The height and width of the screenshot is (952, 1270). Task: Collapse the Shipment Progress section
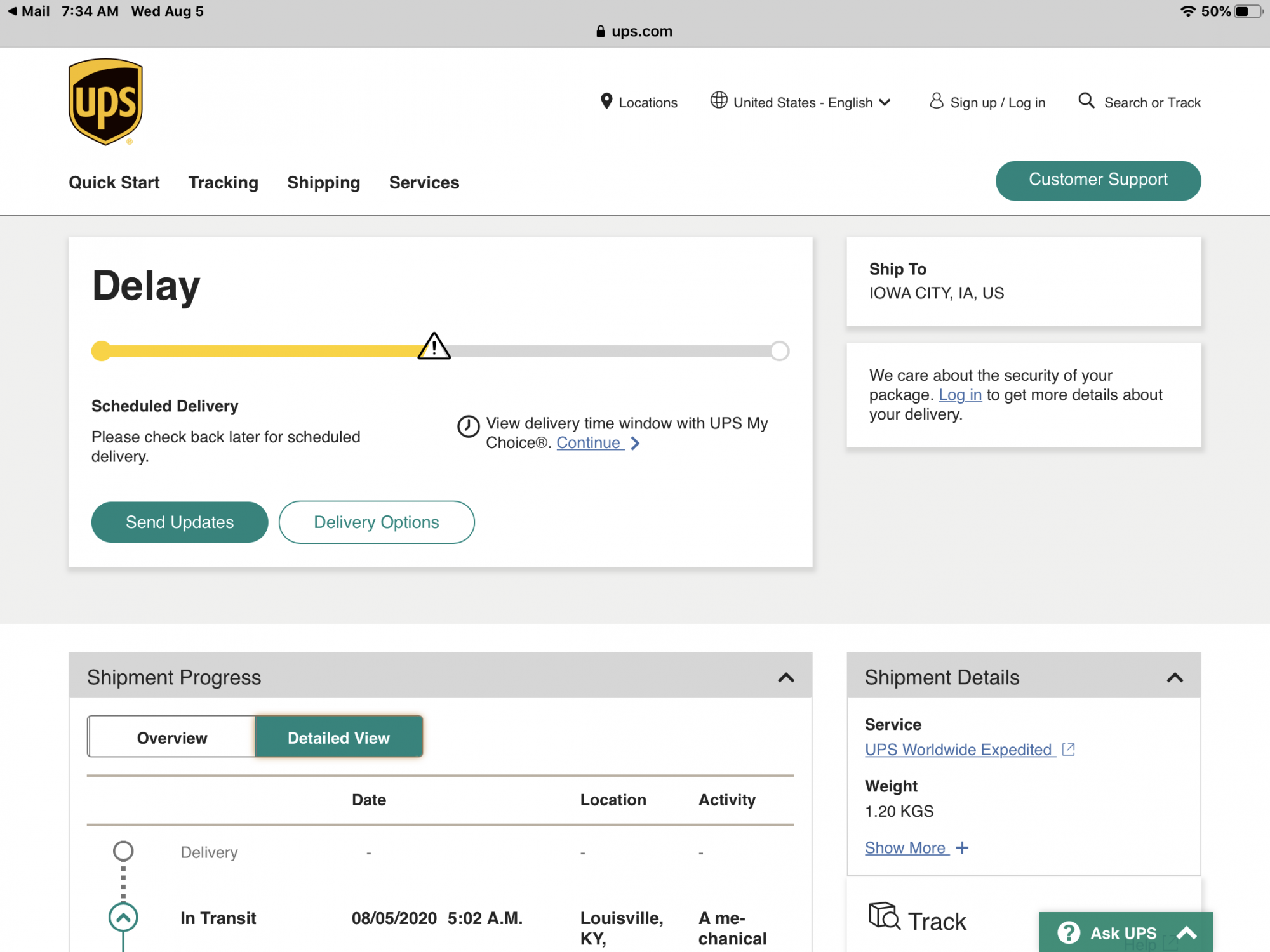[x=786, y=678]
